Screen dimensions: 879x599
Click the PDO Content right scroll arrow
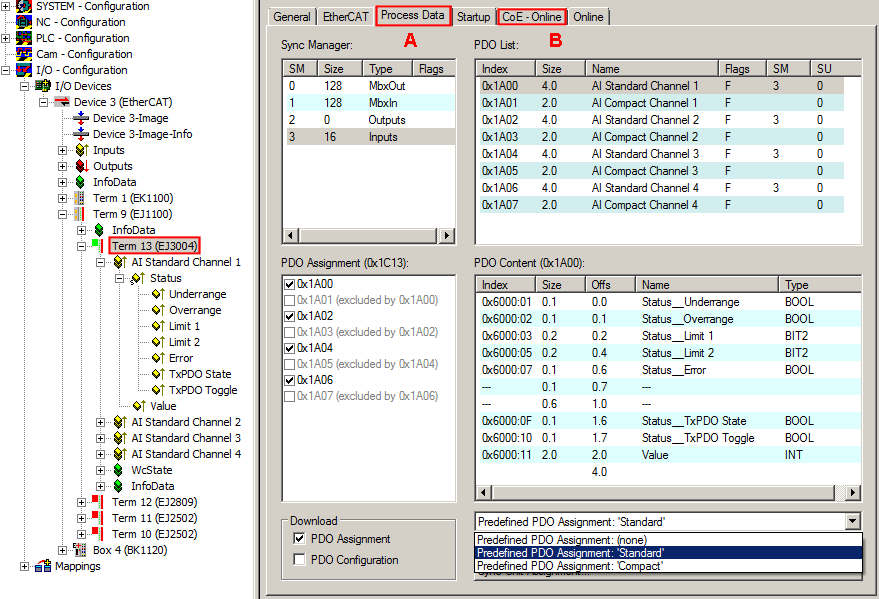tap(853, 493)
